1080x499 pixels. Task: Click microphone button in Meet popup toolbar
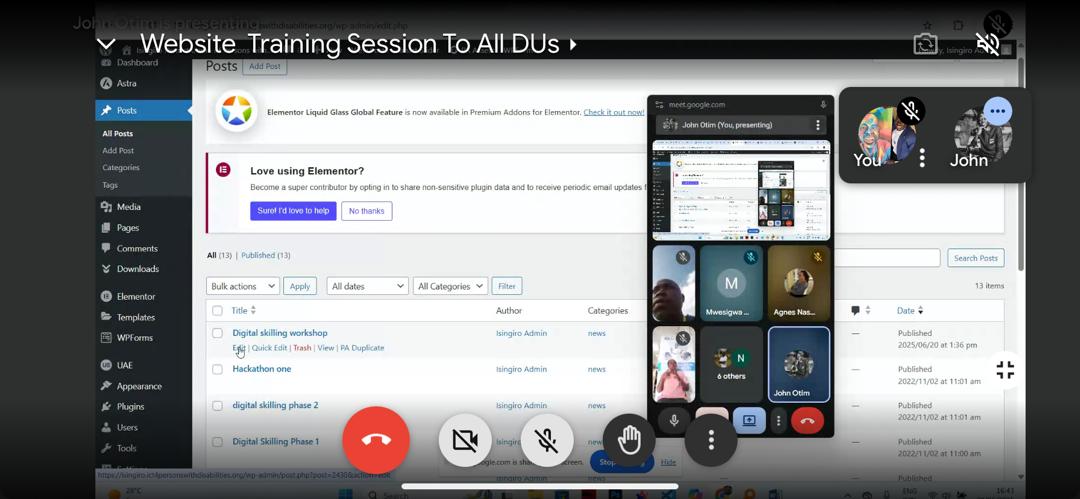674,420
